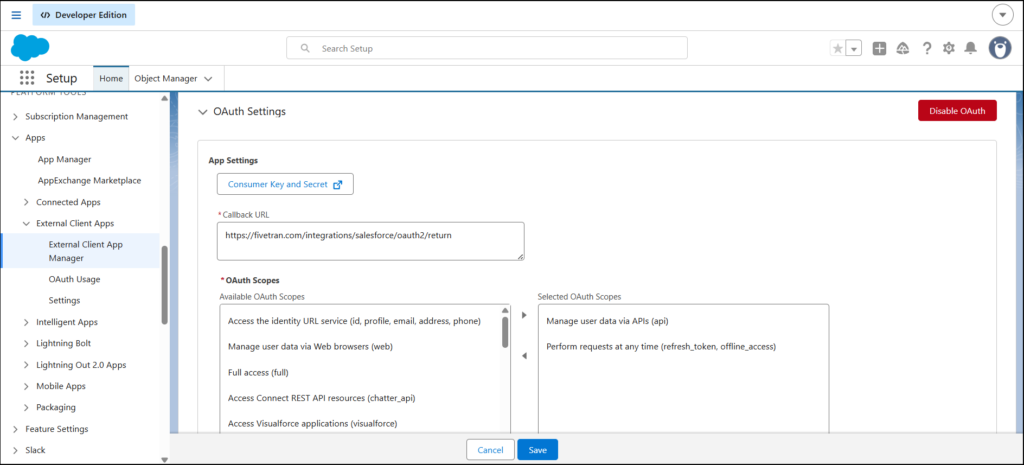1024x465 pixels.
Task: Click the favorites star icon
Action: tap(837, 48)
